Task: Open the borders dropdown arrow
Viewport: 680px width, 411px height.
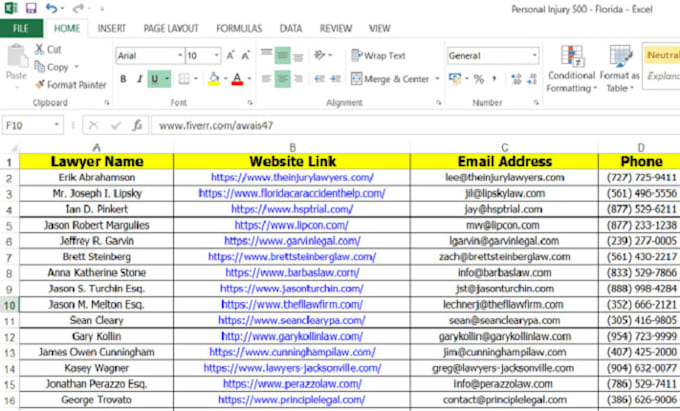Action: pos(196,79)
